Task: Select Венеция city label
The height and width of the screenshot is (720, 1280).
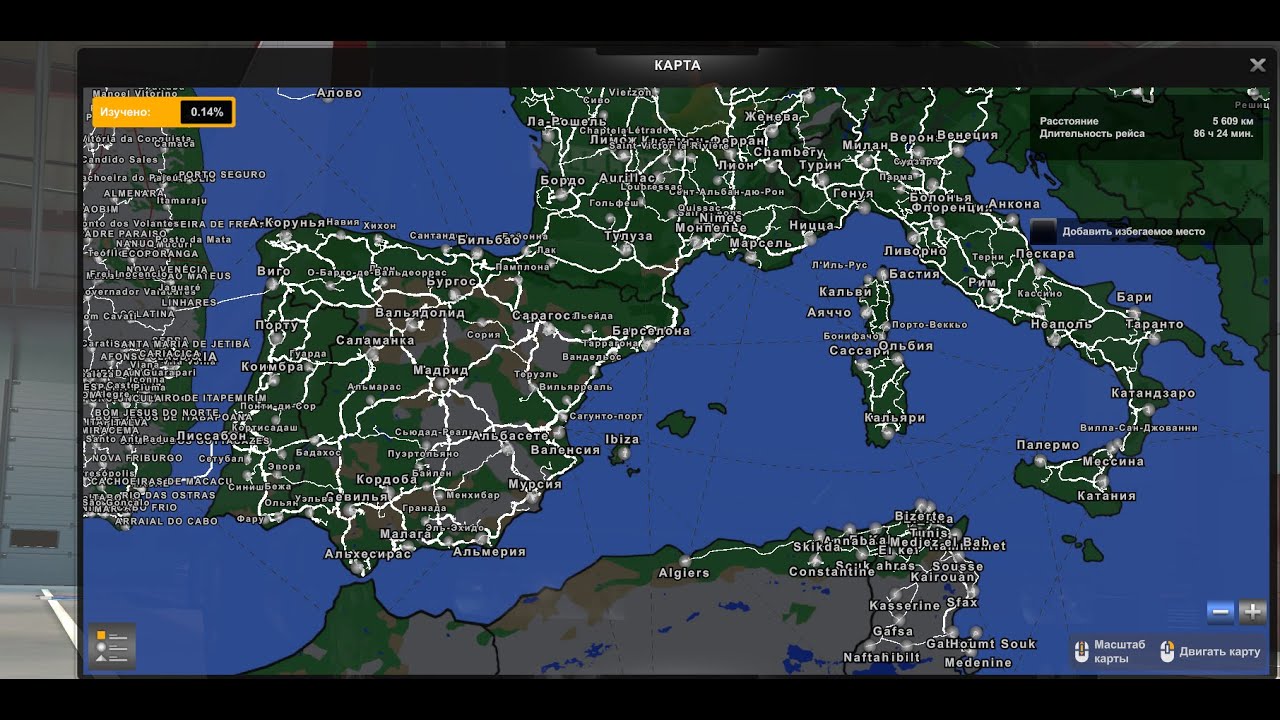Action: pyautogui.click(x=968, y=135)
